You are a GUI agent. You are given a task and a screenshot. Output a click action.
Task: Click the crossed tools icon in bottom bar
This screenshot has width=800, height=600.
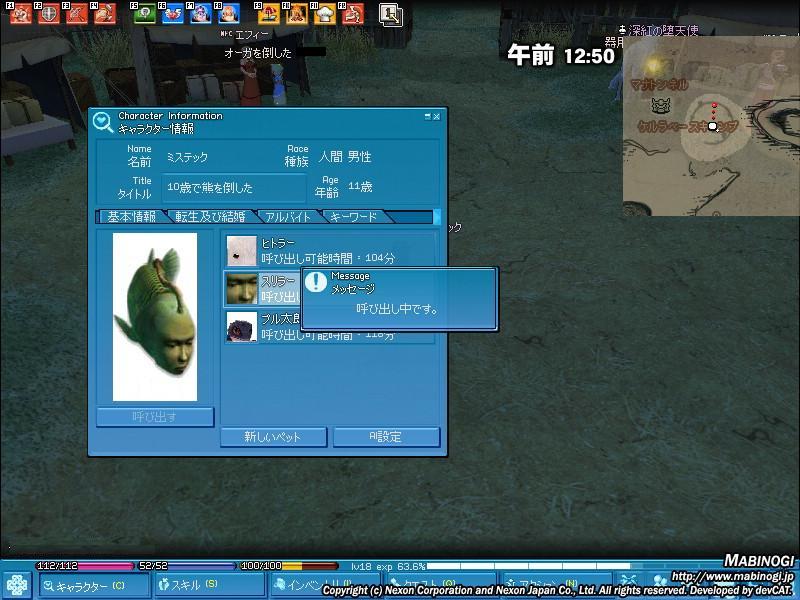(x=629, y=582)
